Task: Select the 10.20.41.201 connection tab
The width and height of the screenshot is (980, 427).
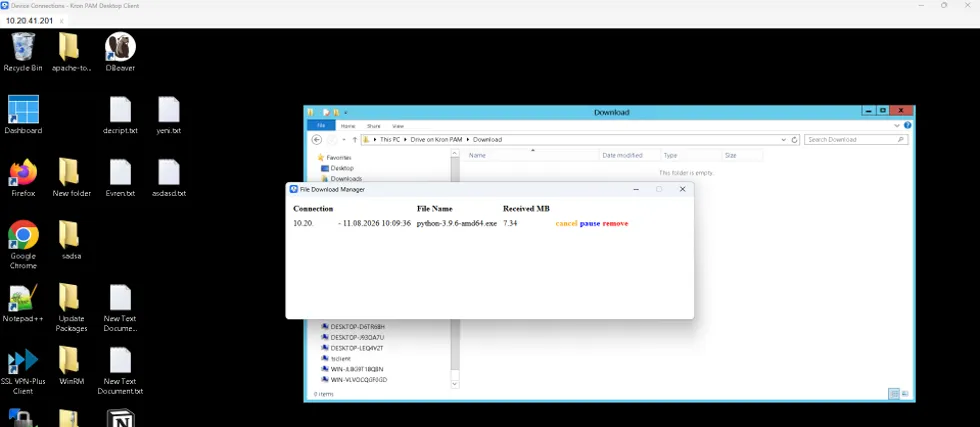Action: (29, 20)
